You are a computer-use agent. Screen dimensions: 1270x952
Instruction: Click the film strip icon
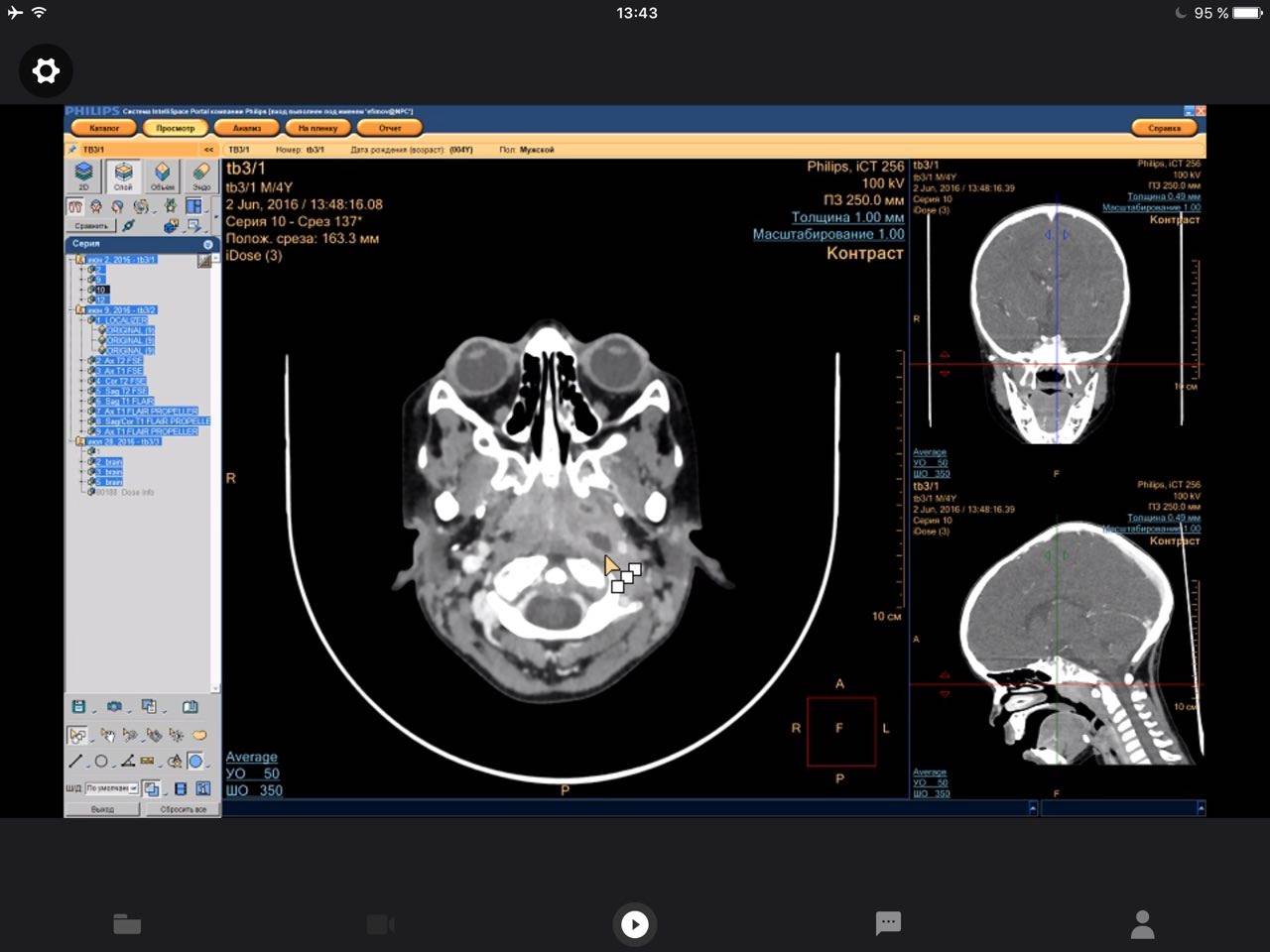click(181, 788)
